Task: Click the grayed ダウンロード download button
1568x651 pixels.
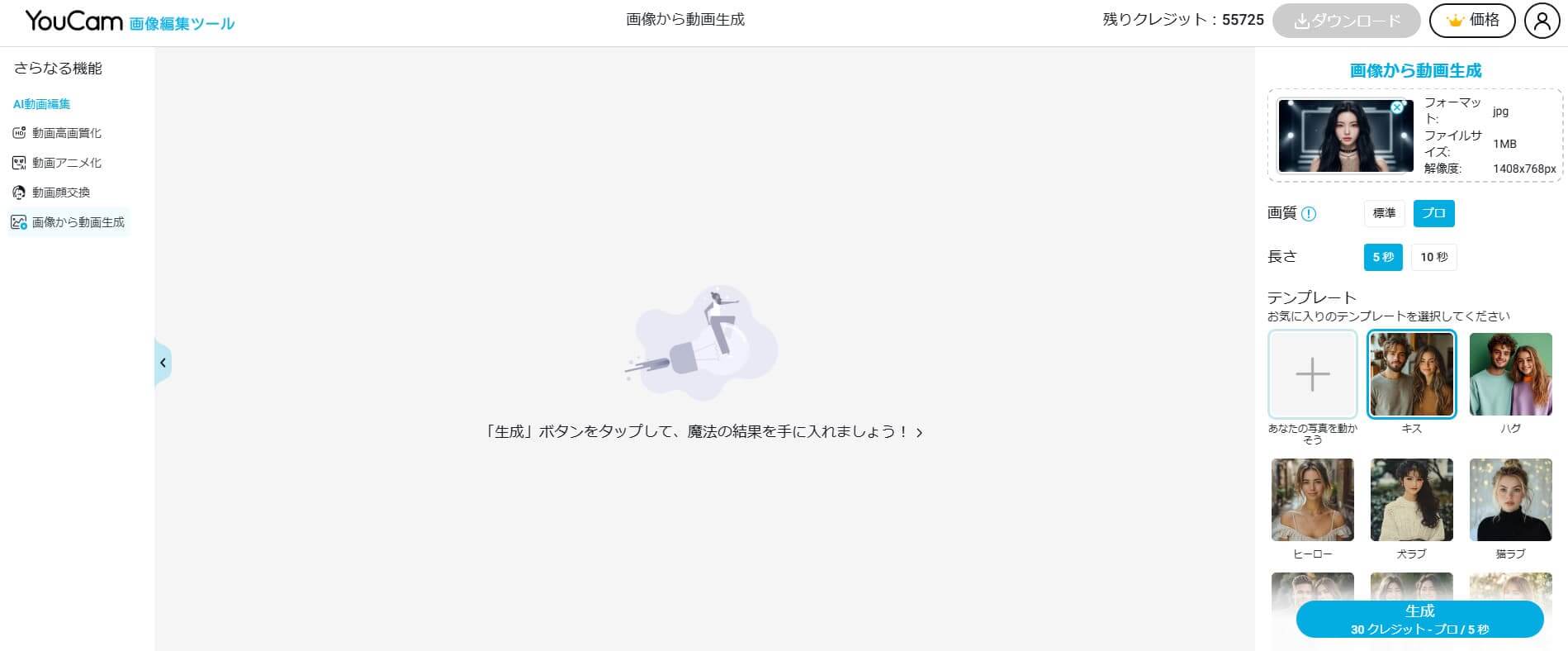Action: (1347, 21)
